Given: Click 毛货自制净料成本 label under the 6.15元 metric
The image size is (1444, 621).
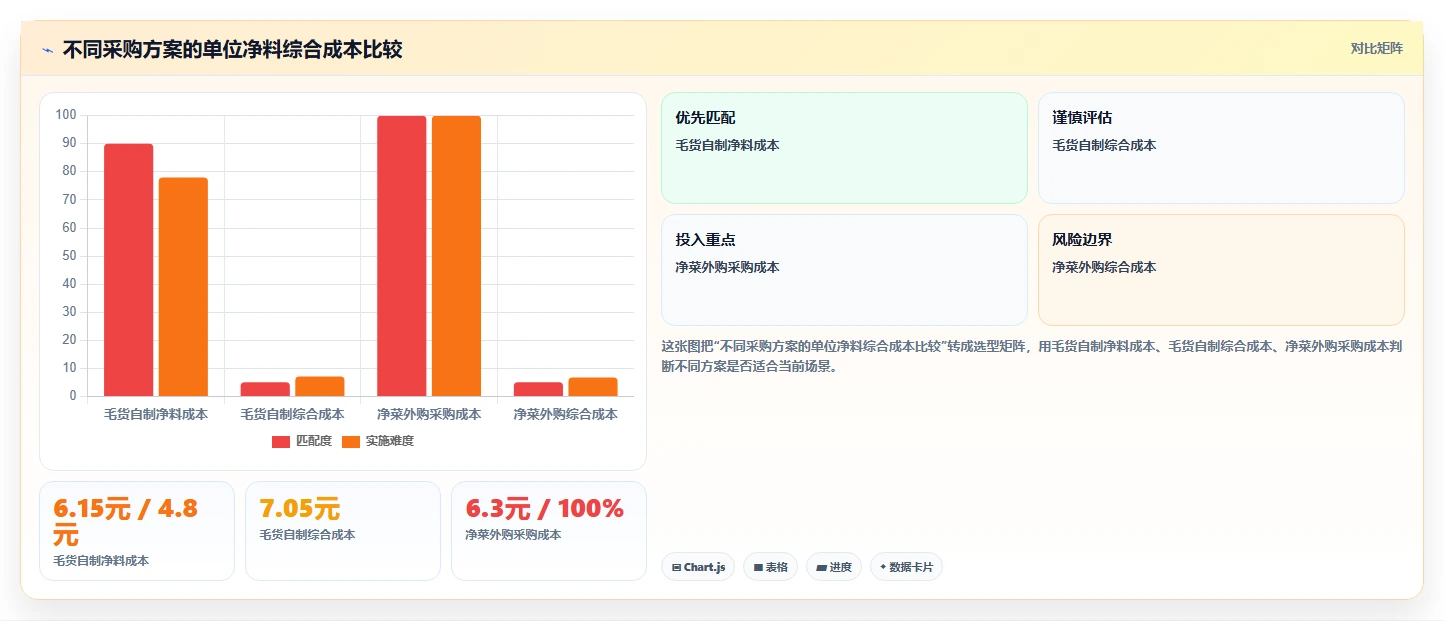Looking at the screenshot, I should tap(101, 561).
